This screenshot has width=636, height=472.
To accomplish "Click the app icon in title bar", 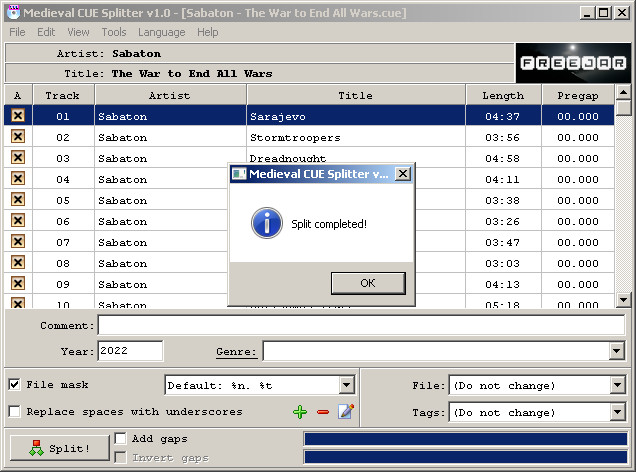I will [x=13, y=12].
